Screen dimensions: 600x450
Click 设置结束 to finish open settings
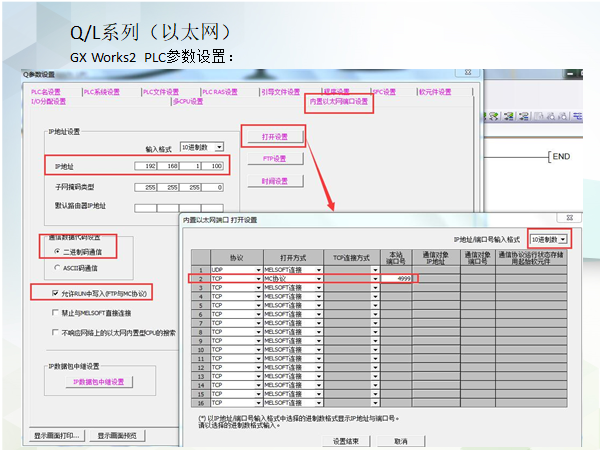pos(346,441)
